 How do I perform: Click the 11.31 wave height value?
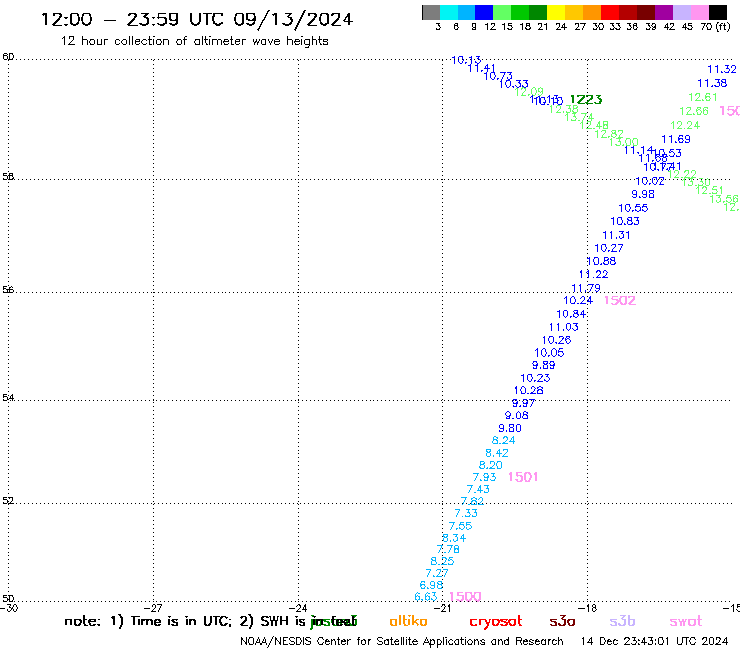point(616,235)
